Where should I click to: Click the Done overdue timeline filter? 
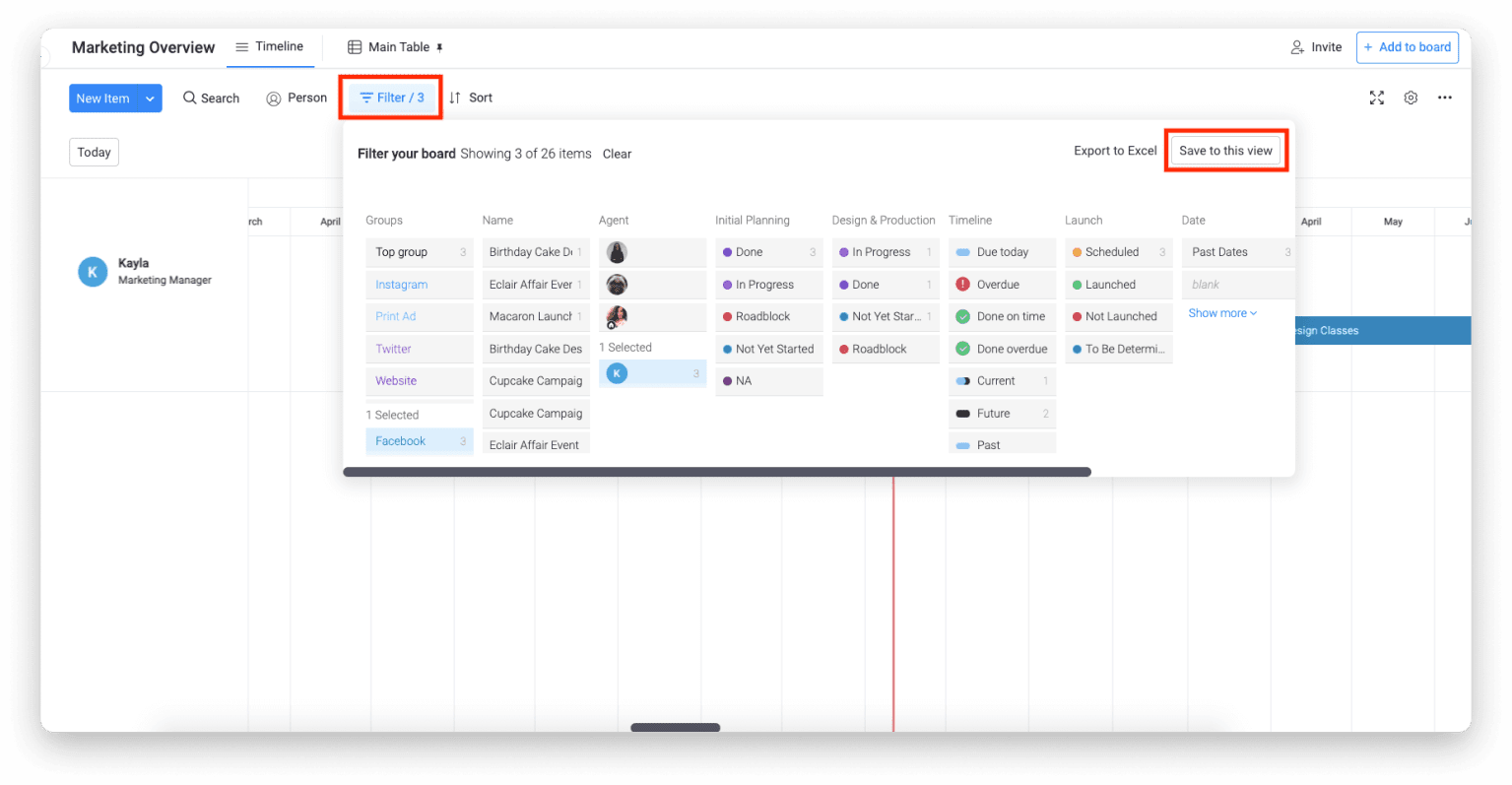click(1002, 349)
